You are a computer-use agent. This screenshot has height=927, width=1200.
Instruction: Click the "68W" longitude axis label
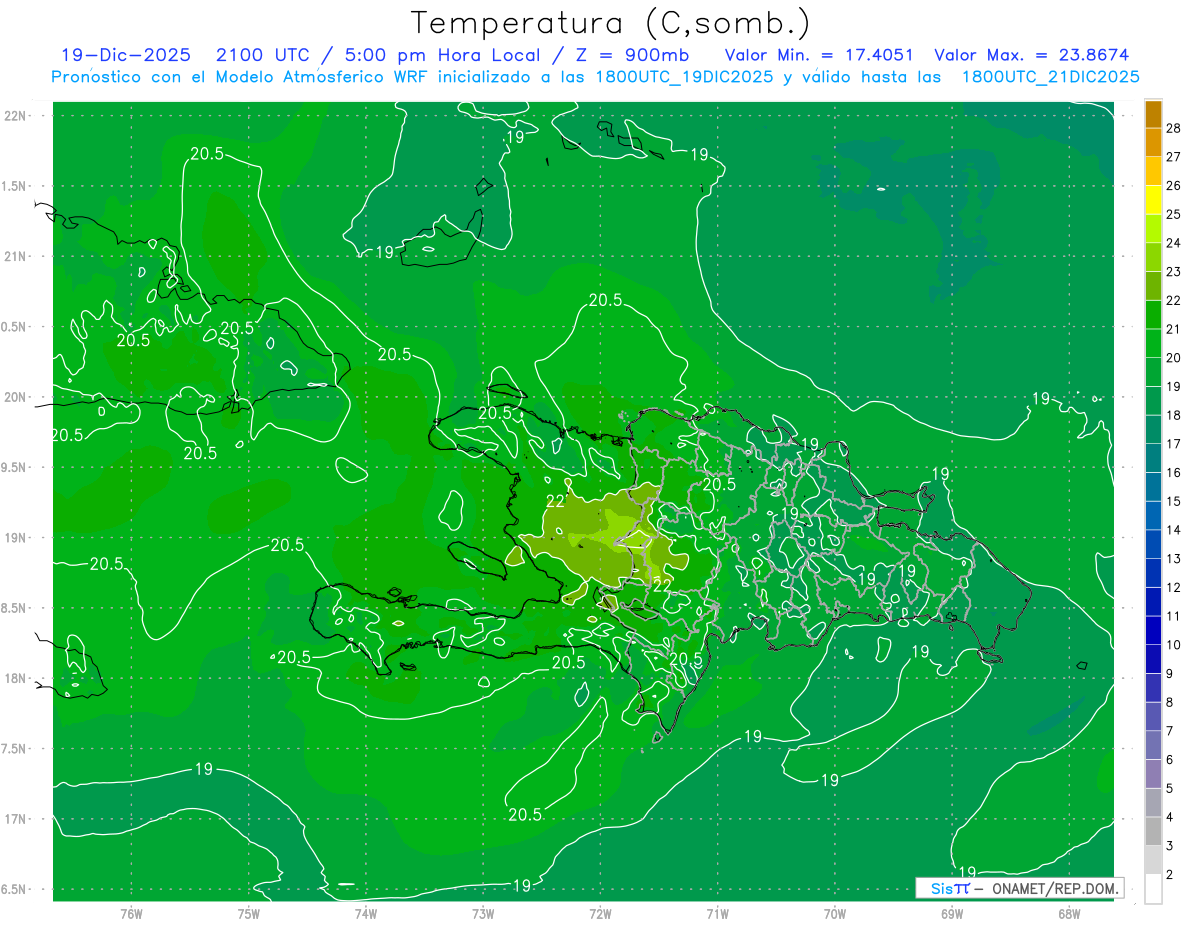click(1069, 914)
